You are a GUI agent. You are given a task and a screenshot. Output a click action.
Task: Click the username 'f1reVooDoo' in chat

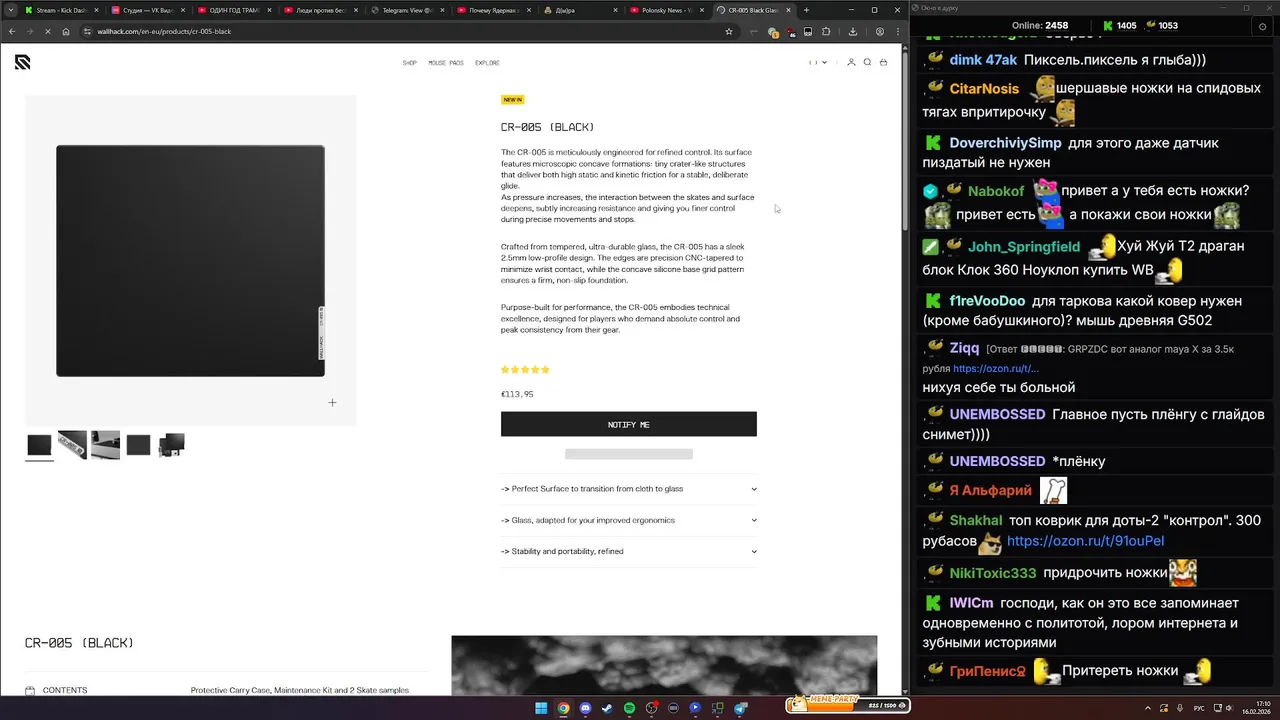[987, 301]
